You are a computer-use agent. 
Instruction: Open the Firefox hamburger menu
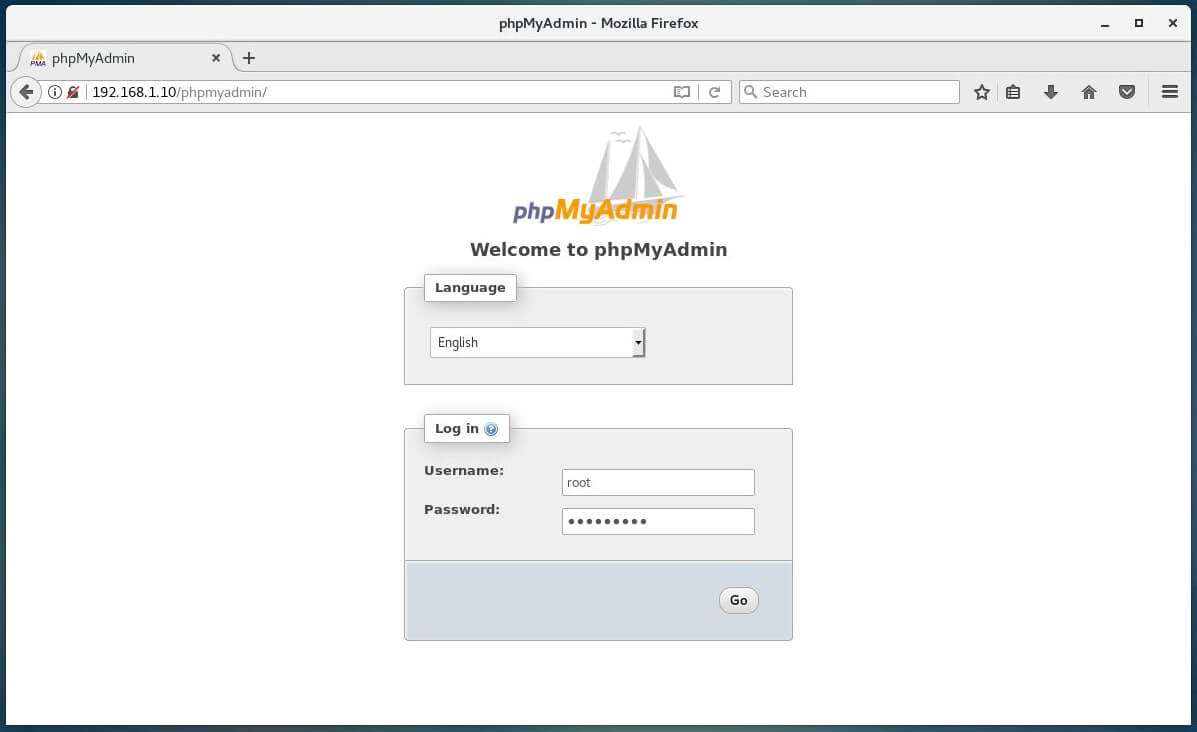tap(1170, 92)
